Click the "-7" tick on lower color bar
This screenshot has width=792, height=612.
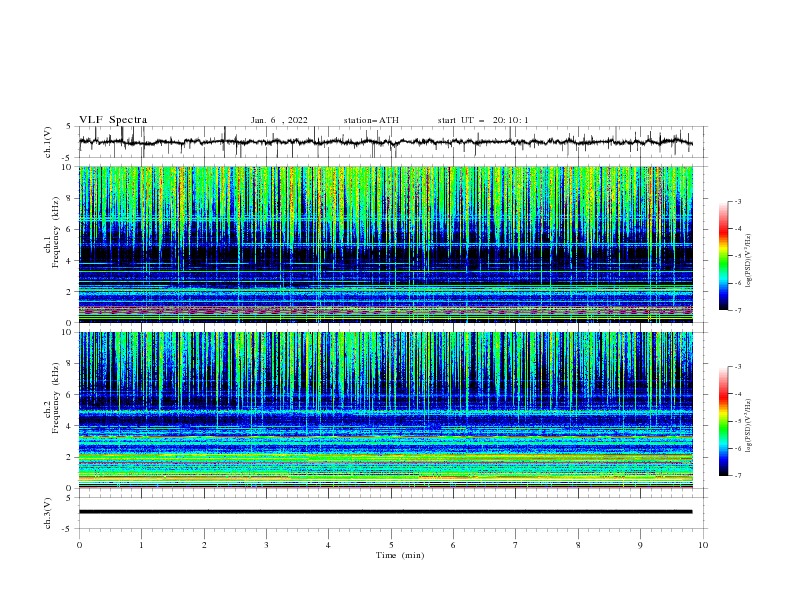(737, 476)
